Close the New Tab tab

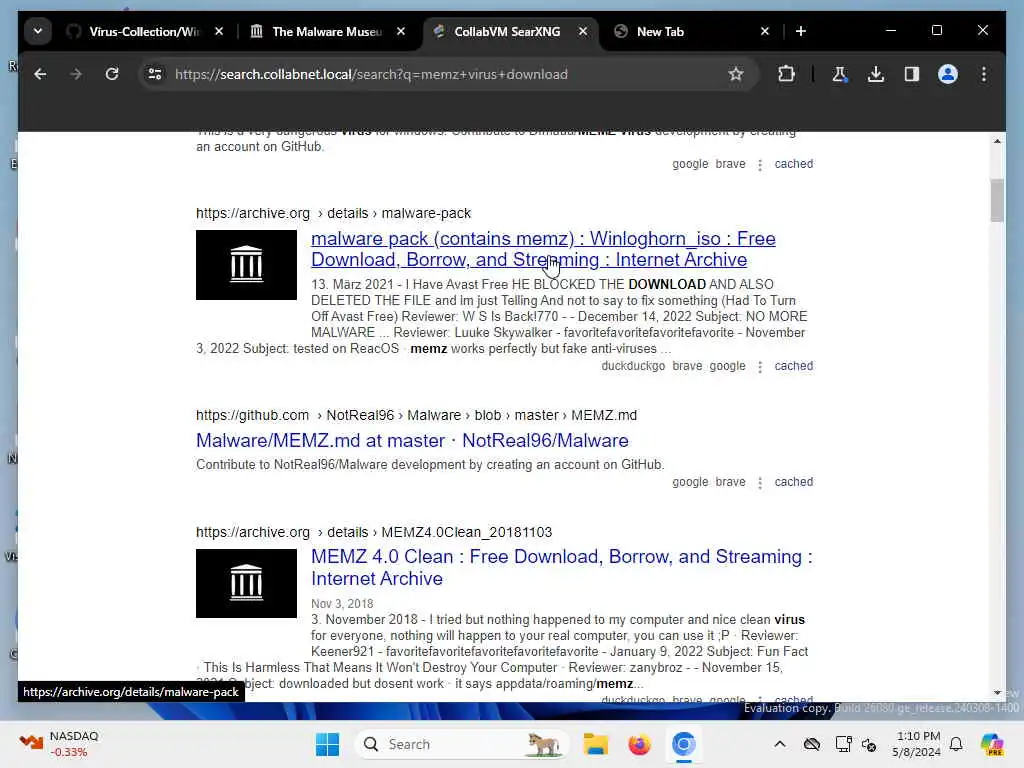765,31
